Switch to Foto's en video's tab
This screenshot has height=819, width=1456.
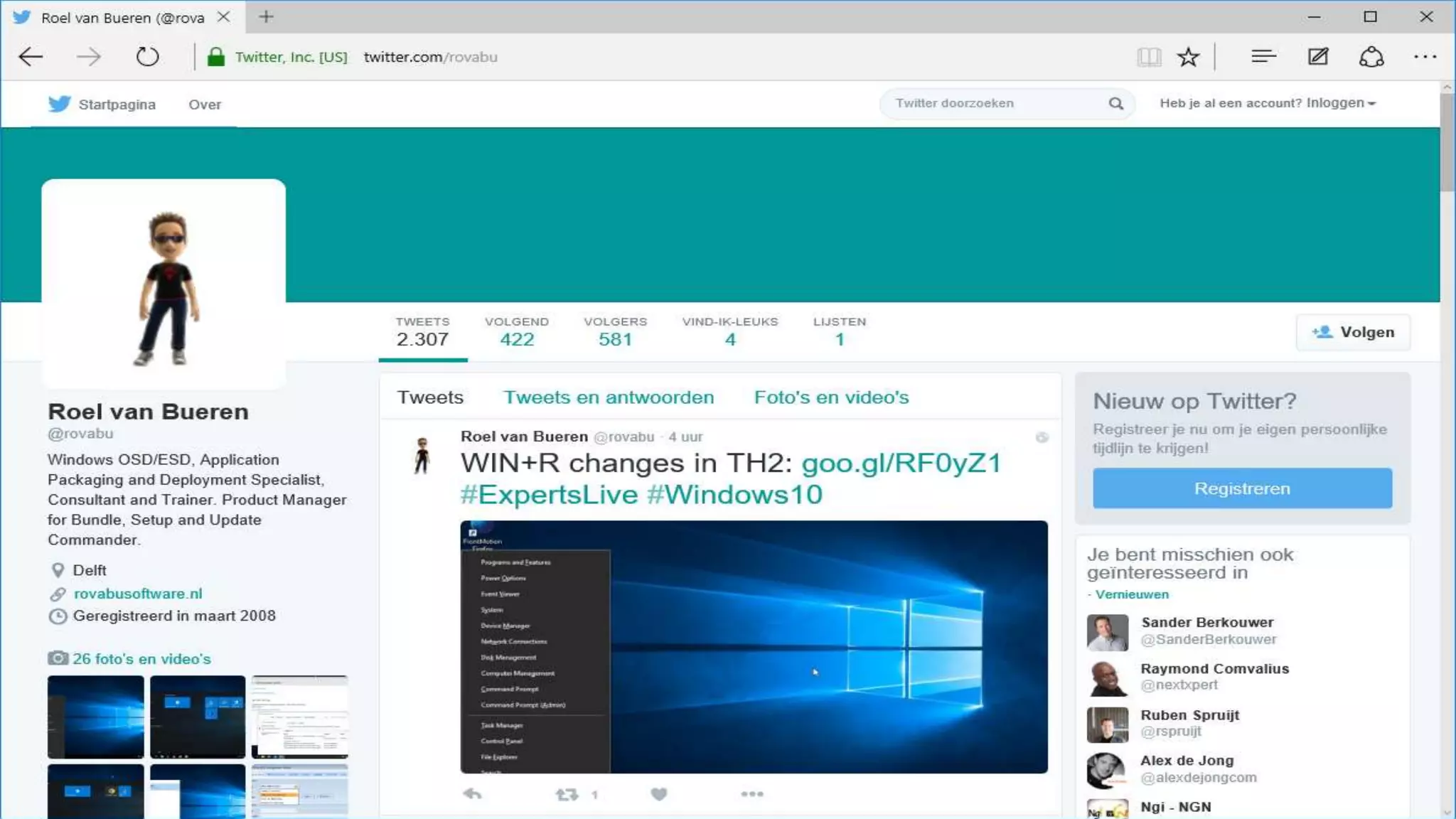point(831,397)
